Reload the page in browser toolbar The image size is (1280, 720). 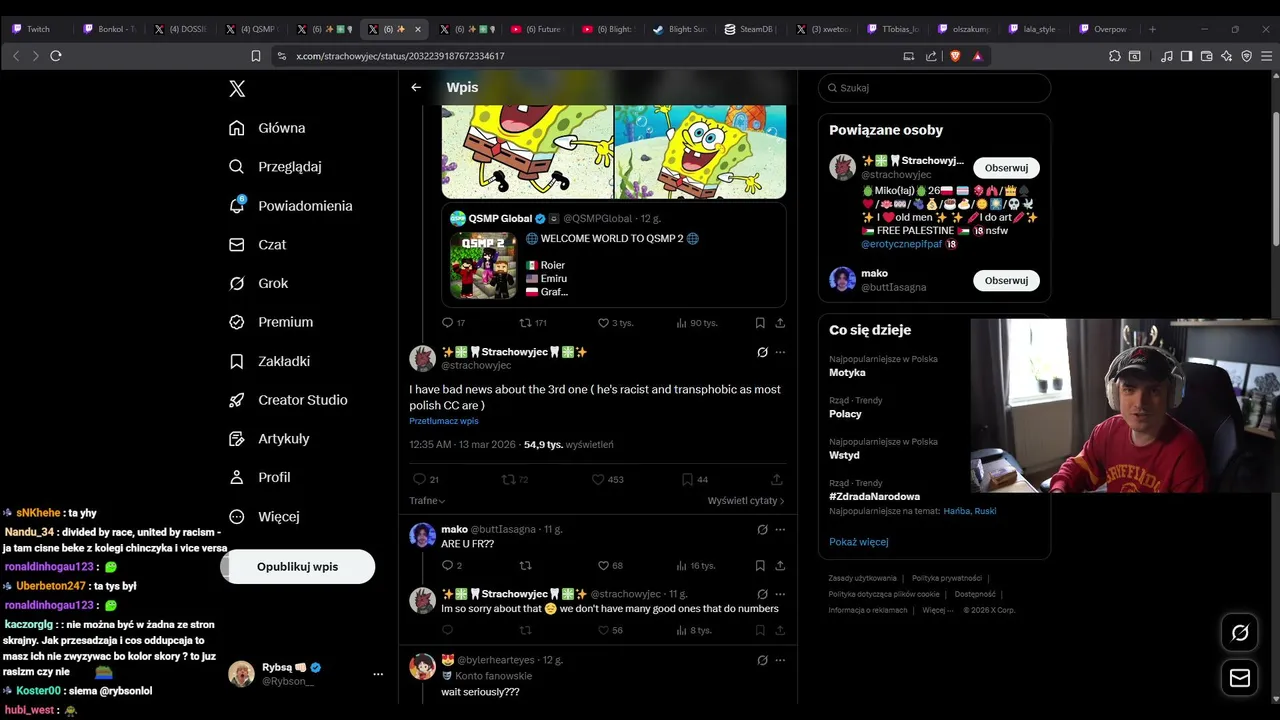56,56
